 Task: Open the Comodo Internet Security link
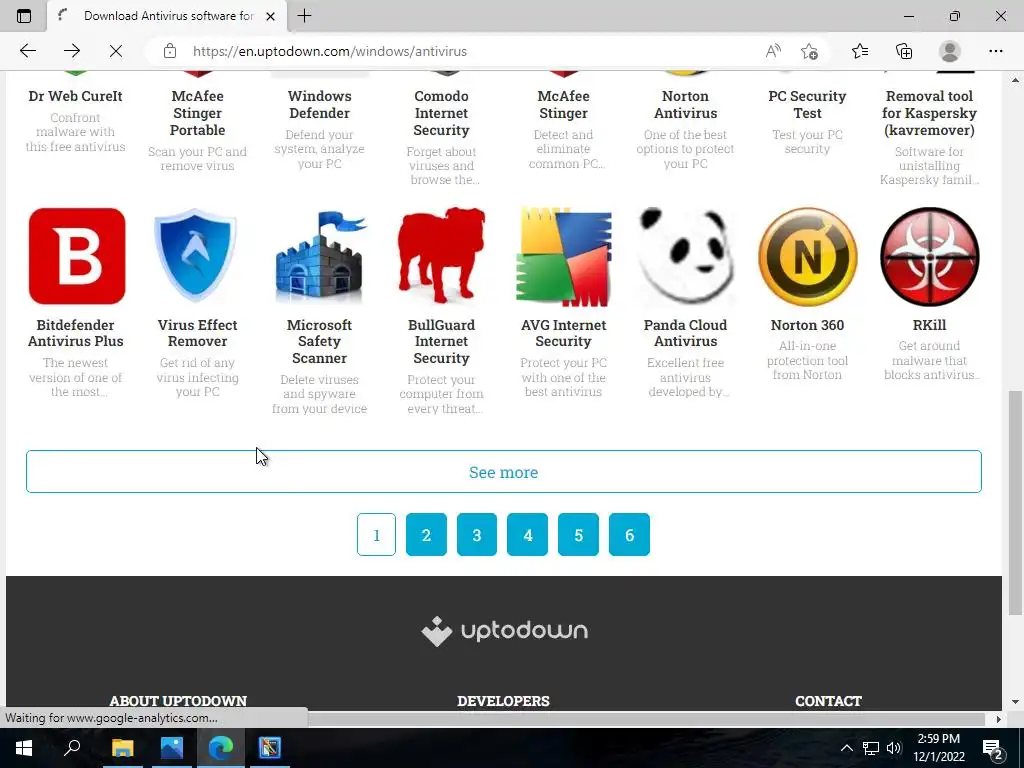coord(441,113)
